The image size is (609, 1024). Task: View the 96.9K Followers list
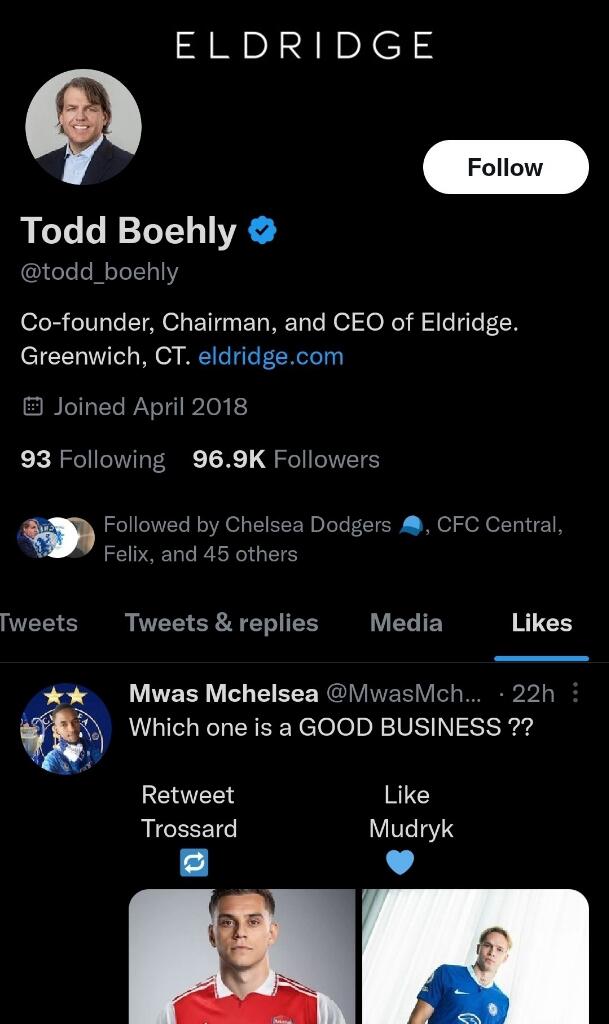point(286,459)
